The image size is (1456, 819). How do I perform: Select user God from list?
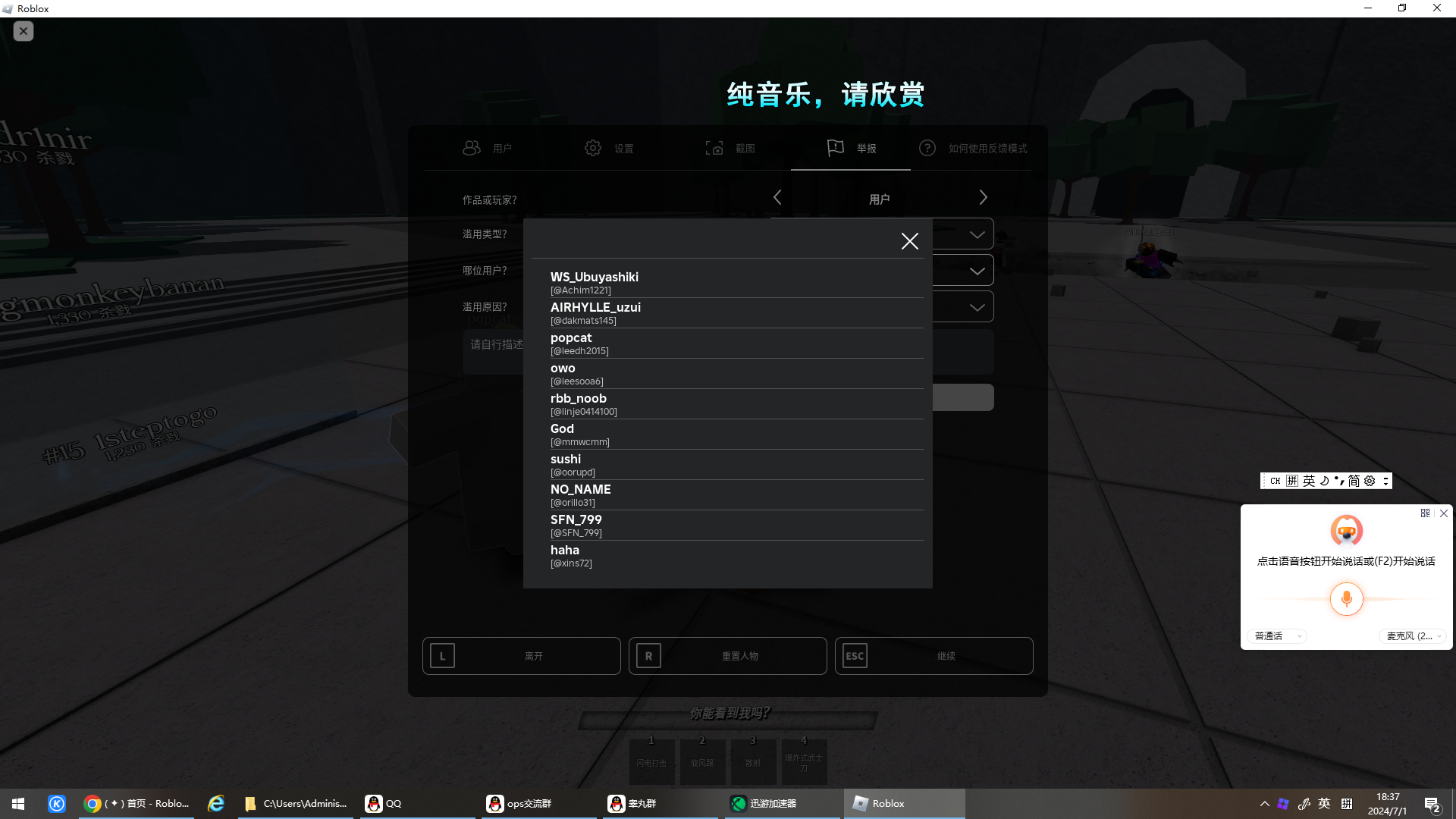pos(736,434)
